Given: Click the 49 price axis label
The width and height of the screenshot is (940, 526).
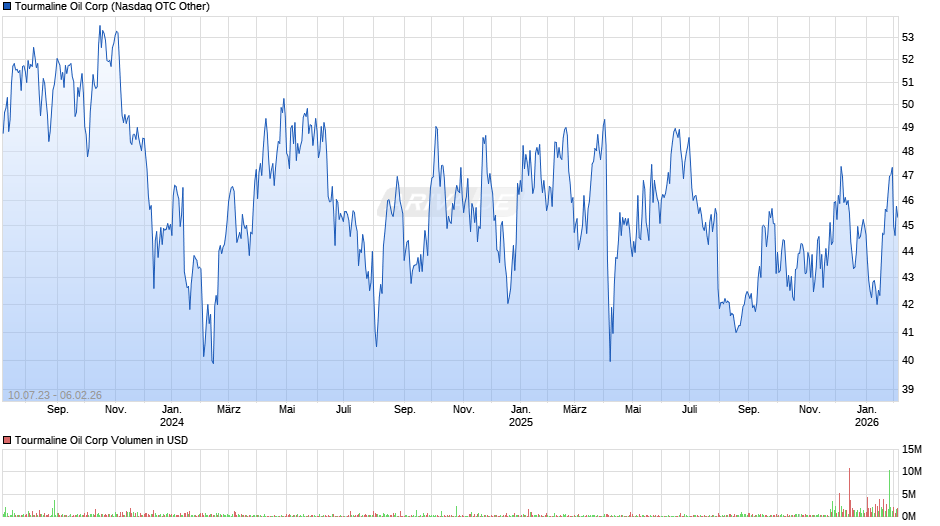Looking at the screenshot, I should pos(908,127).
